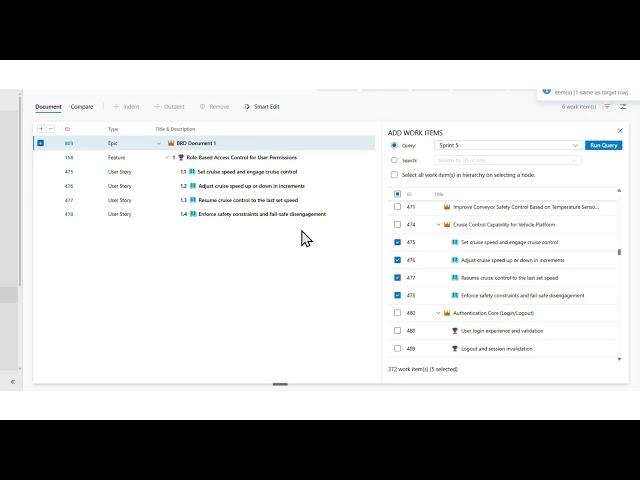Click the bottom panel resize handle
Image resolution: width=640 pixels, height=480 pixels.
pyautogui.click(x=280, y=384)
